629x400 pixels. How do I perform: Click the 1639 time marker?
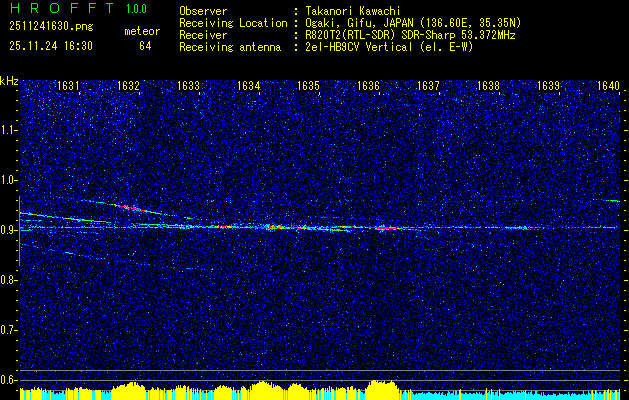click(x=548, y=85)
